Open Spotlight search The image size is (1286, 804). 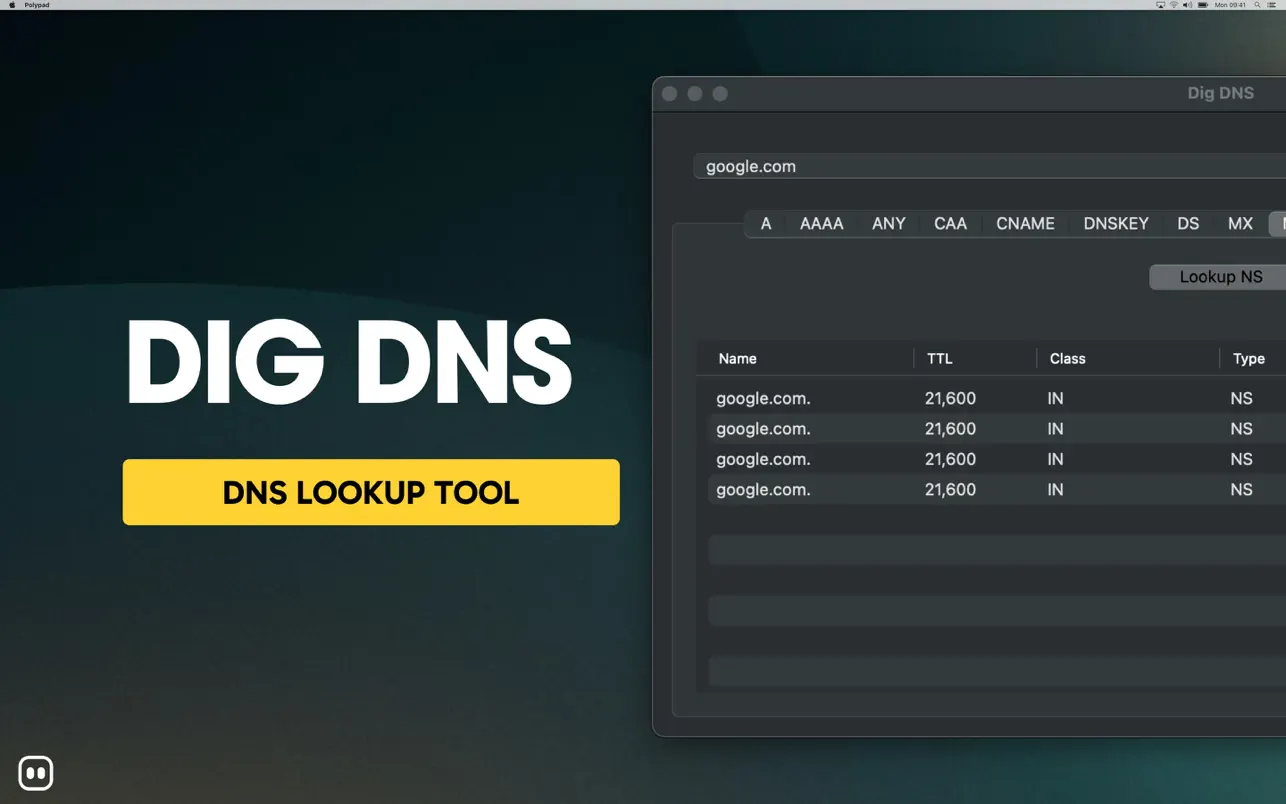(1257, 4)
